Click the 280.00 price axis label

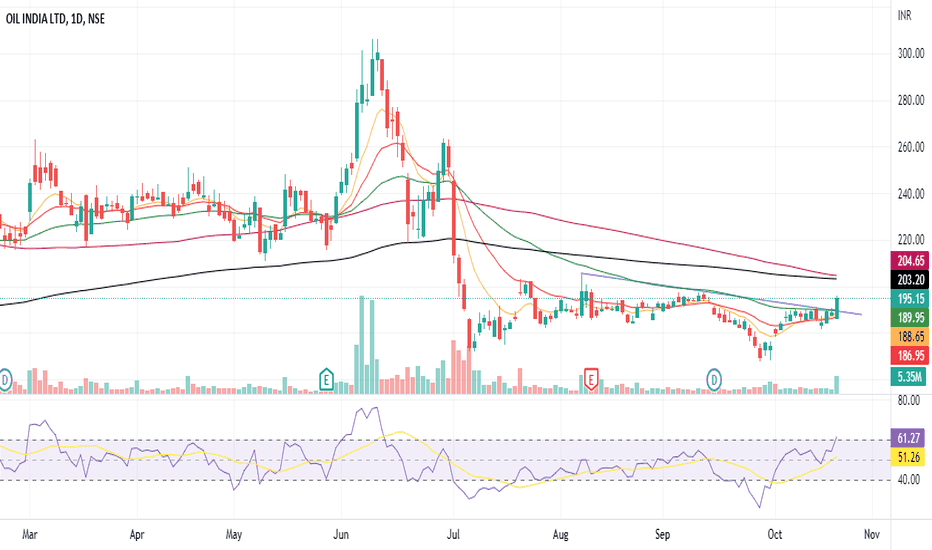[x=911, y=100]
